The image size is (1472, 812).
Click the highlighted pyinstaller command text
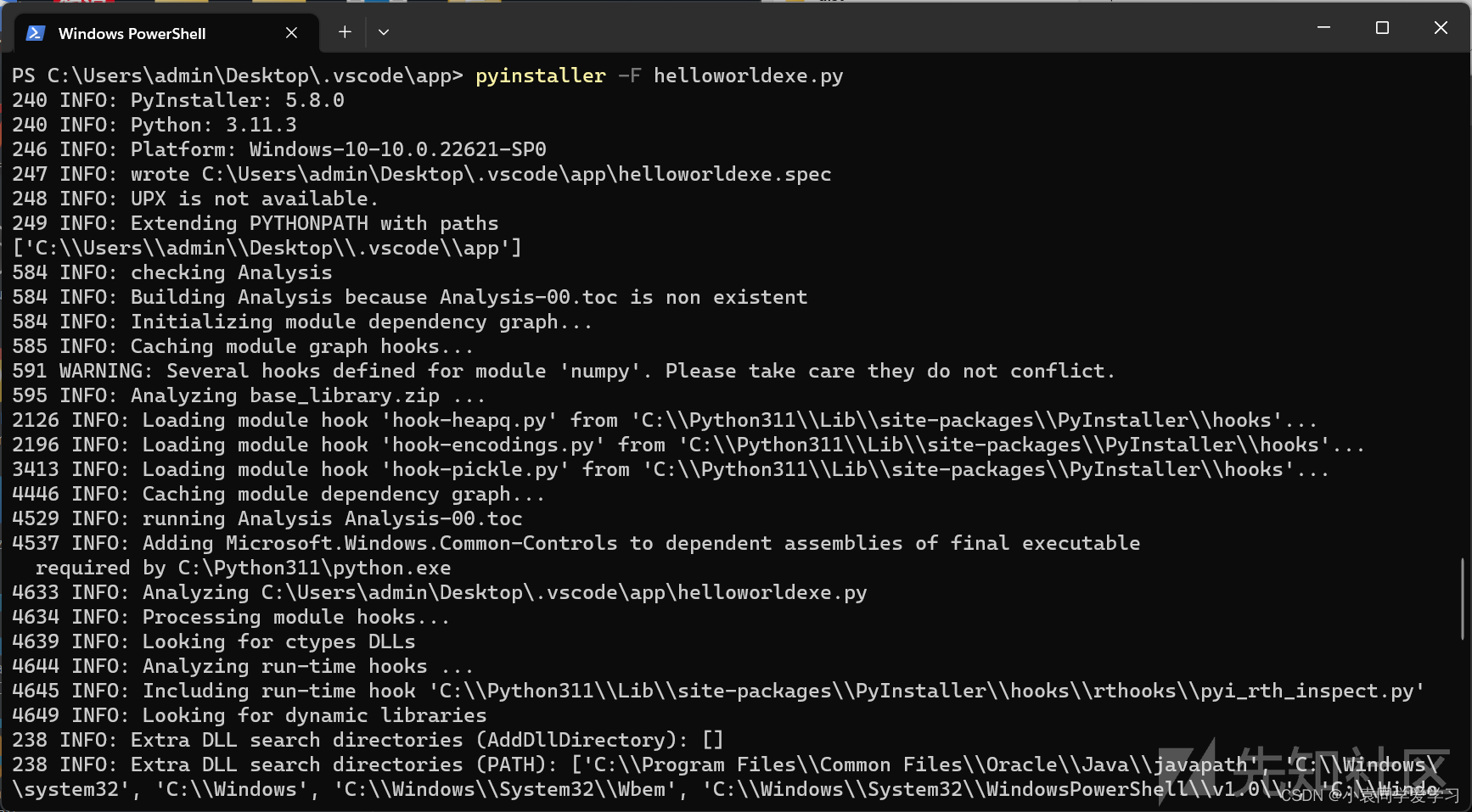coord(540,76)
